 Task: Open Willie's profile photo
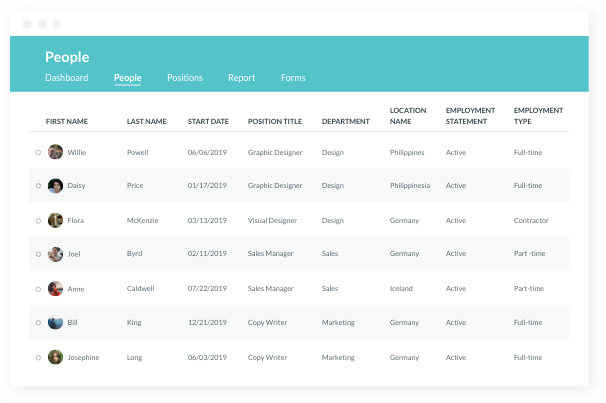55,152
